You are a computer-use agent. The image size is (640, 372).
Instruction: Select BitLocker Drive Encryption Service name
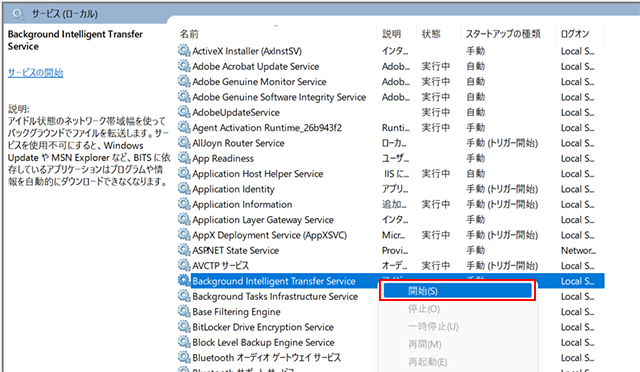[263, 327]
